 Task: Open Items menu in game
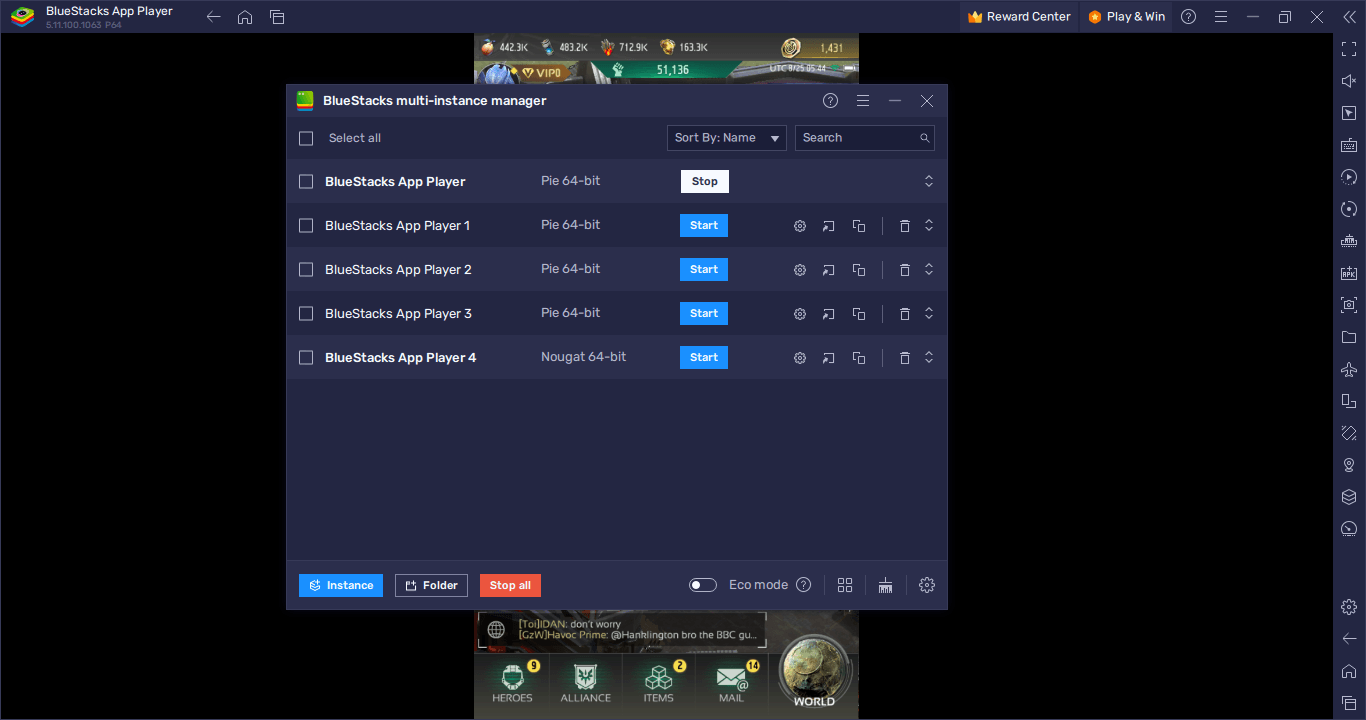[659, 682]
